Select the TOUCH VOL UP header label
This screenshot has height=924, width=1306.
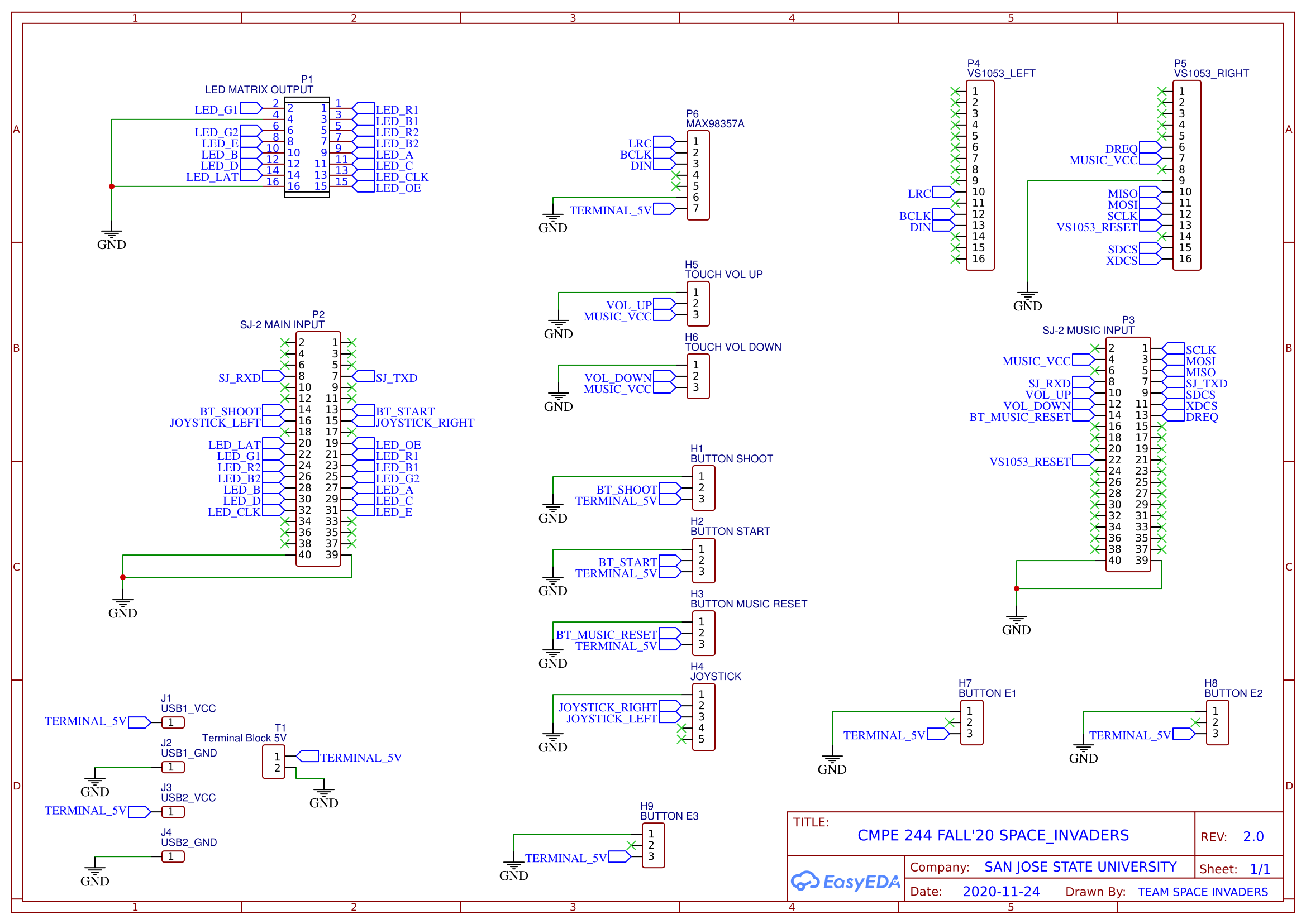coord(723,275)
